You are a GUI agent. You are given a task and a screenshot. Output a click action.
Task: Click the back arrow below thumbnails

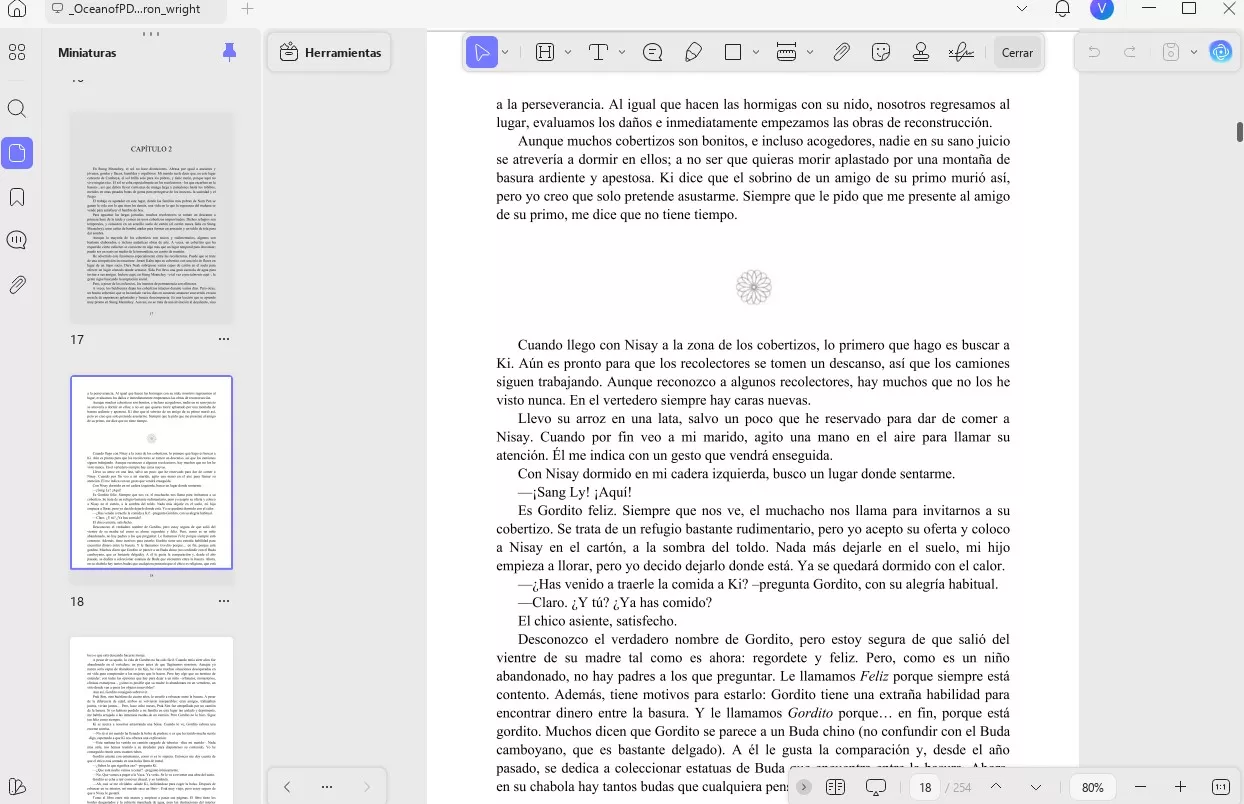tap(287, 787)
